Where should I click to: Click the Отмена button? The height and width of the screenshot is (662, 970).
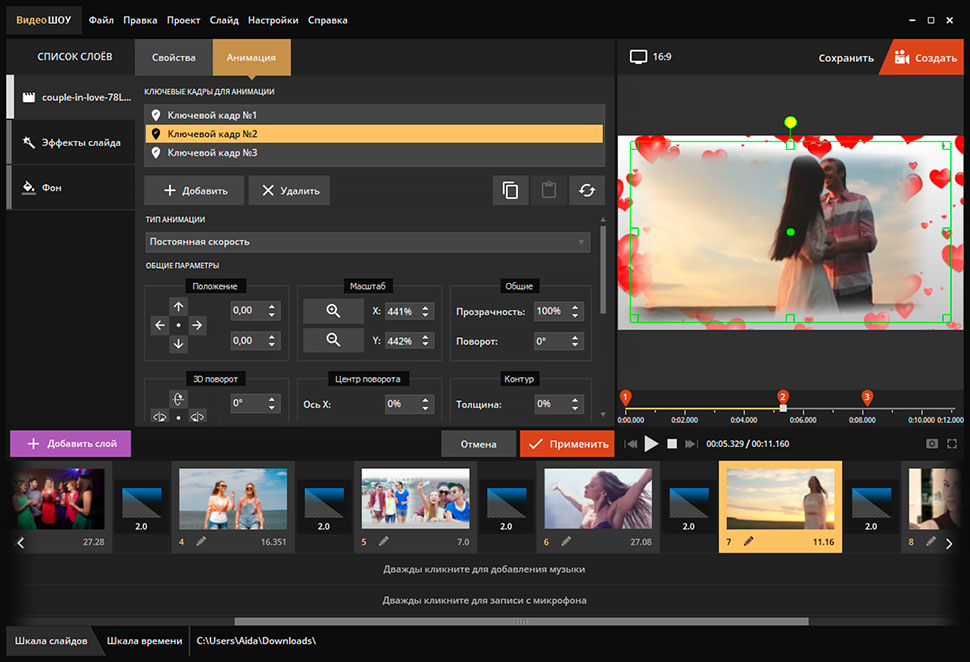(478, 444)
